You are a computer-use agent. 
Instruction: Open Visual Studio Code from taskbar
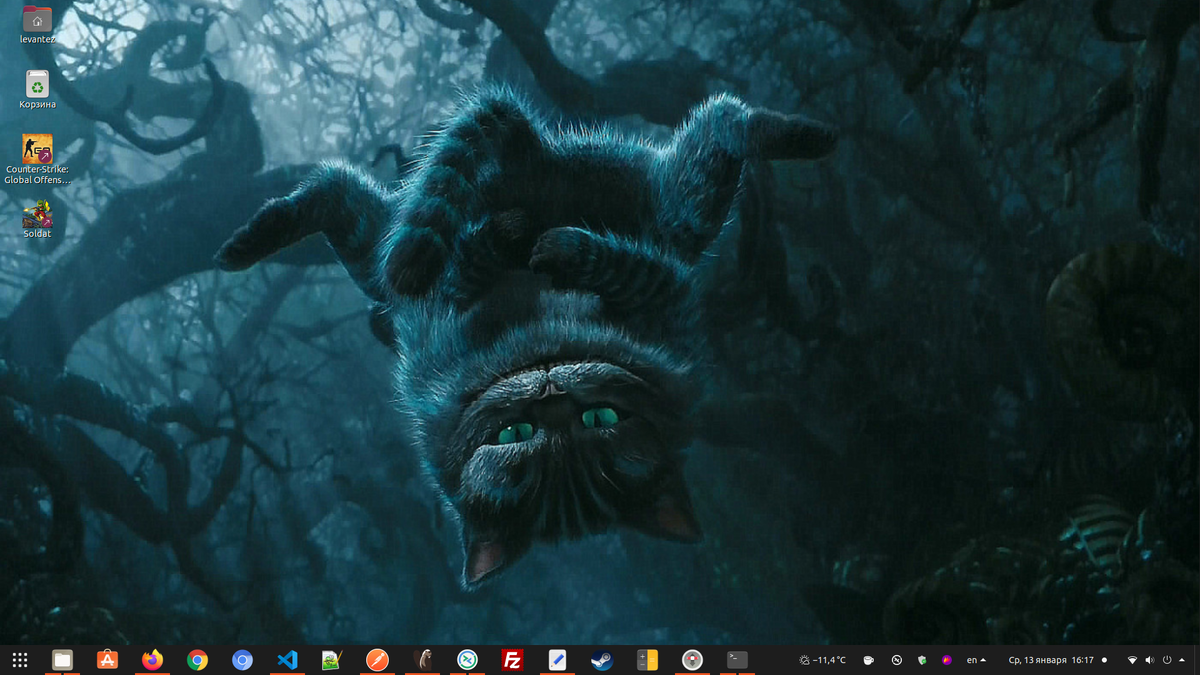pyautogui.click(x=287, y=660)
